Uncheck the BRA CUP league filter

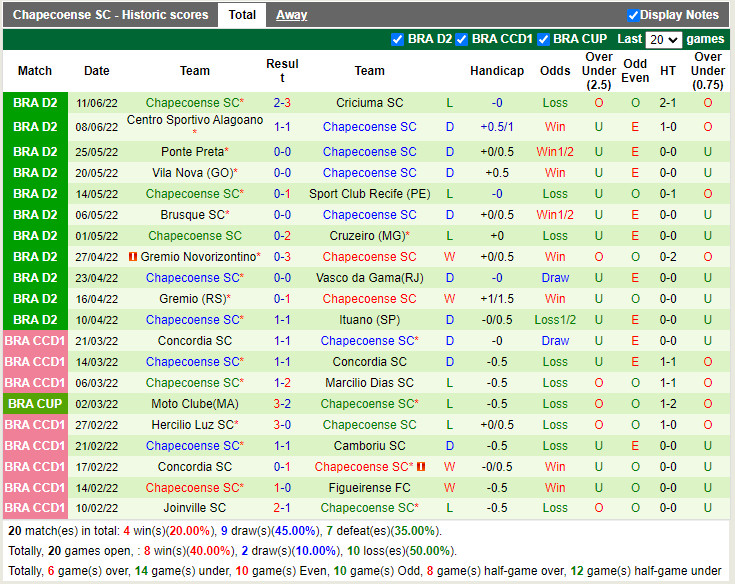pyautogui.click(x=543, y=39)
